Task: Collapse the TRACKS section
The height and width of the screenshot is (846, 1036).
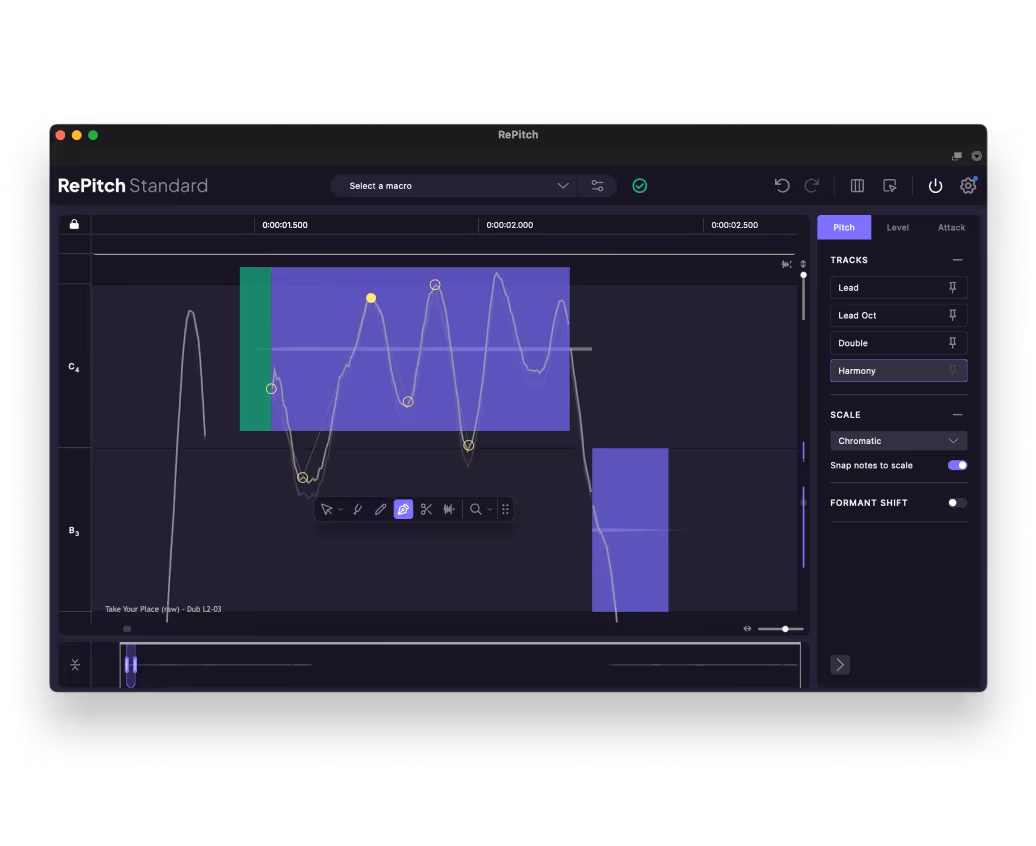Action: (957, 260)
